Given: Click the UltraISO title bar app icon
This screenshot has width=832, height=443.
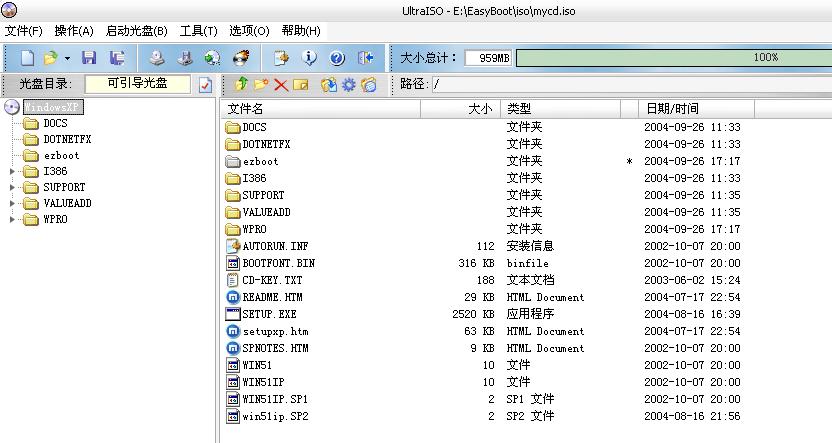Looking at the screenshot, I should 9,10.
